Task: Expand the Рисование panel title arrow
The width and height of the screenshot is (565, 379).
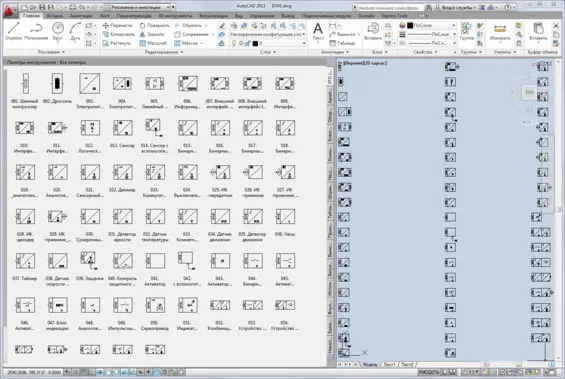Action: tap(51, 52)
